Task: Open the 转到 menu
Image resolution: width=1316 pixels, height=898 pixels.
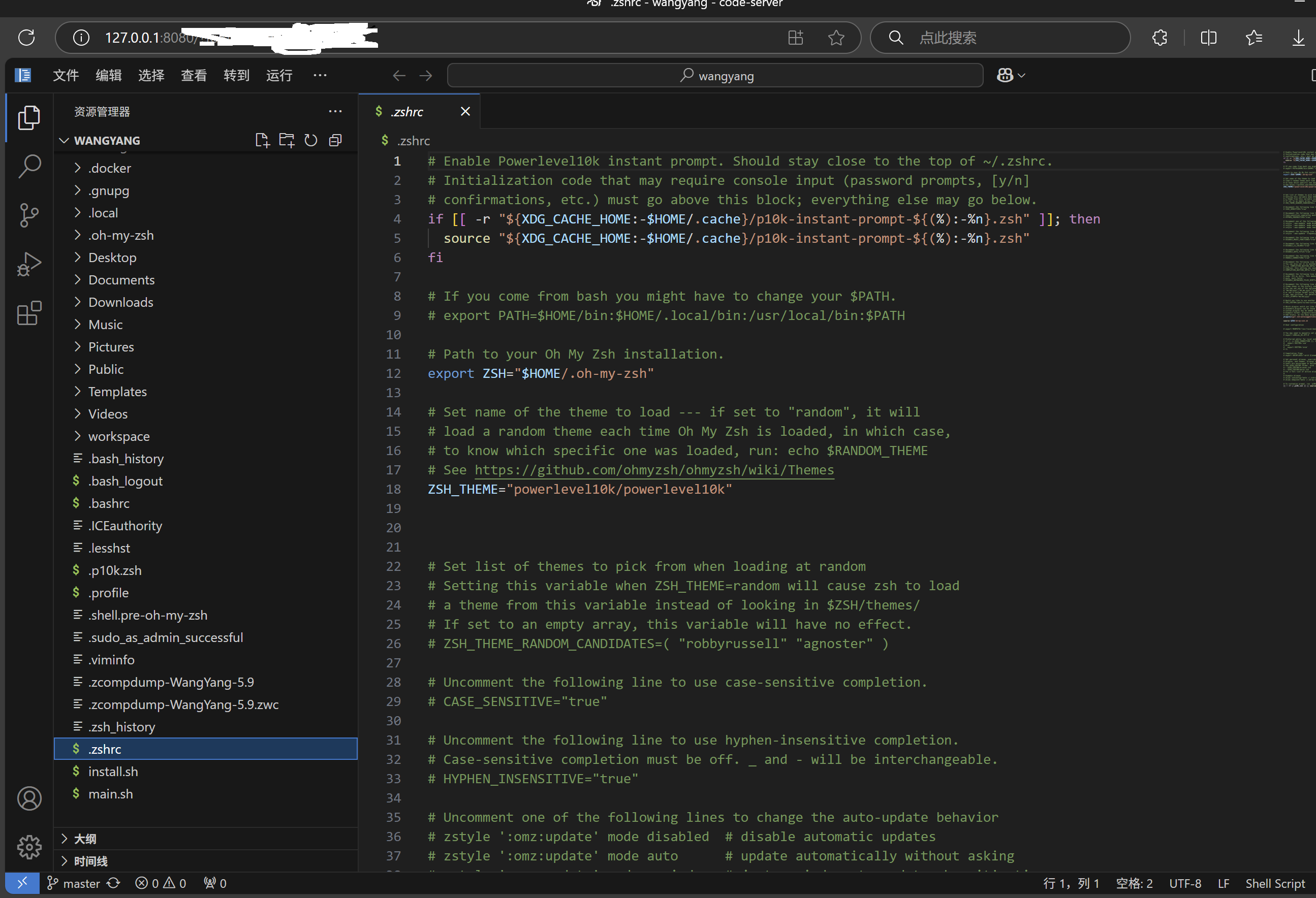Action: tap(237, 75)
